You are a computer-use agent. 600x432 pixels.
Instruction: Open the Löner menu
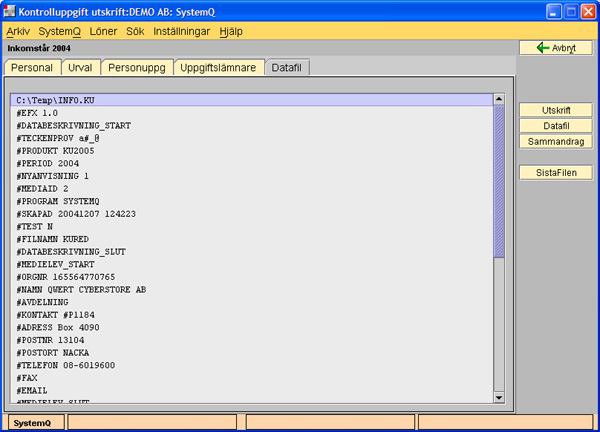click(x=103, y=31)
